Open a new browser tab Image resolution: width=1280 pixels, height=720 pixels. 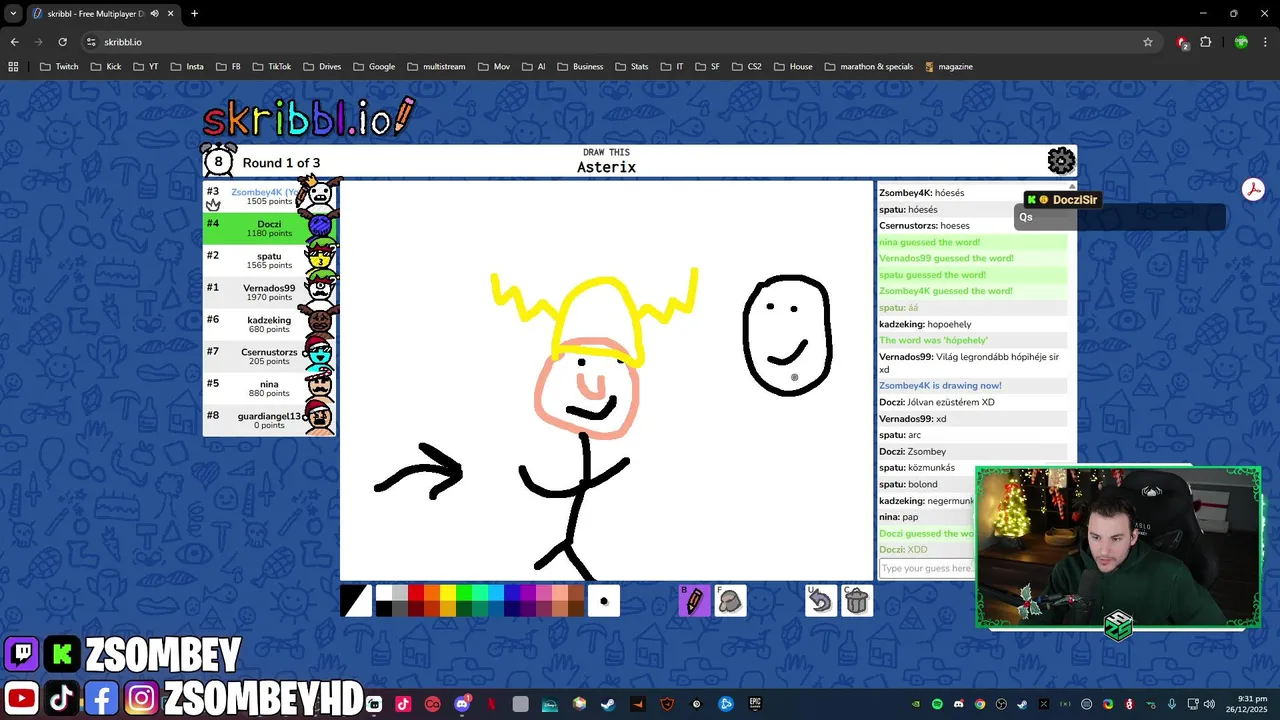[x=194, y=13]
